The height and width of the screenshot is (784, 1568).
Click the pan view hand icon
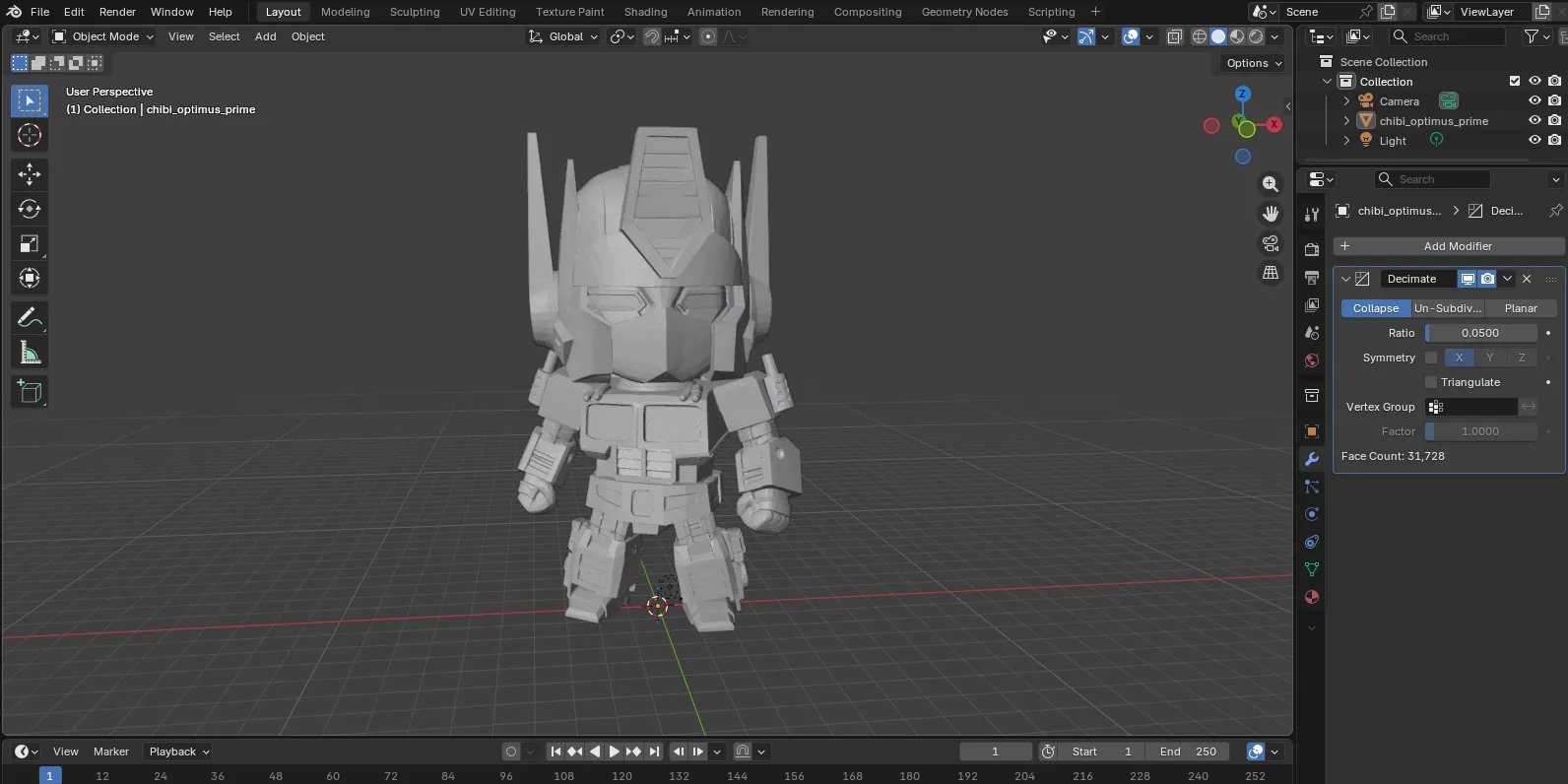pyautogui.click(x=1271, y=214)
